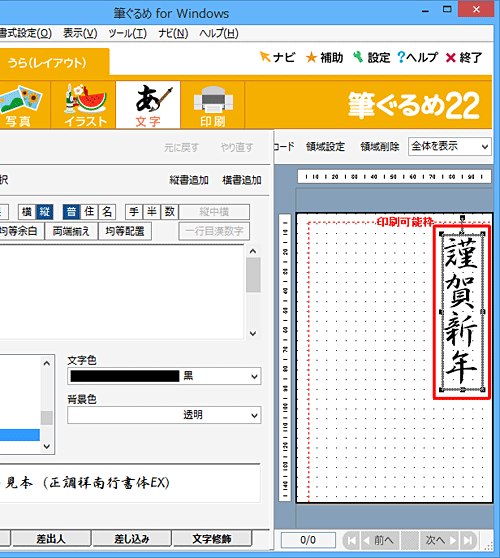Open the 背景色 background color dropdown
The width and height of the screenshot is (500, 558).
[164, 415]
